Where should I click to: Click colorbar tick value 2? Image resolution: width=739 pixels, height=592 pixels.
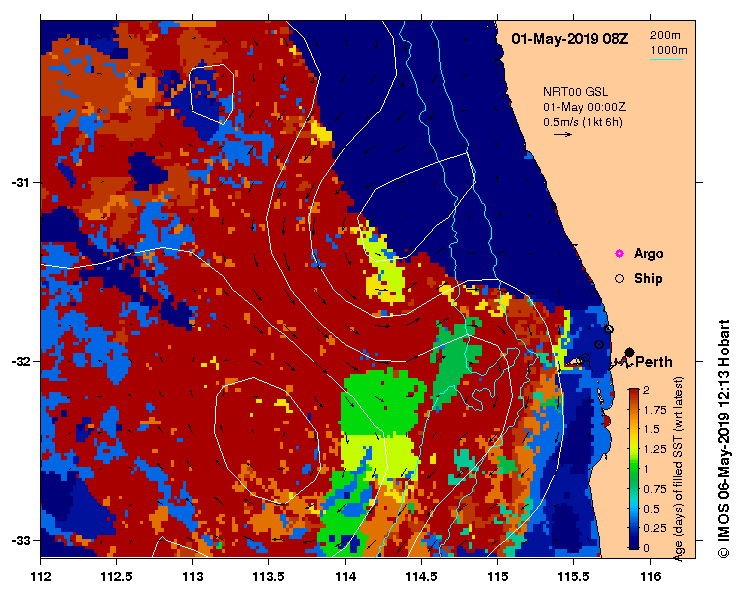(x=646, y=390)
